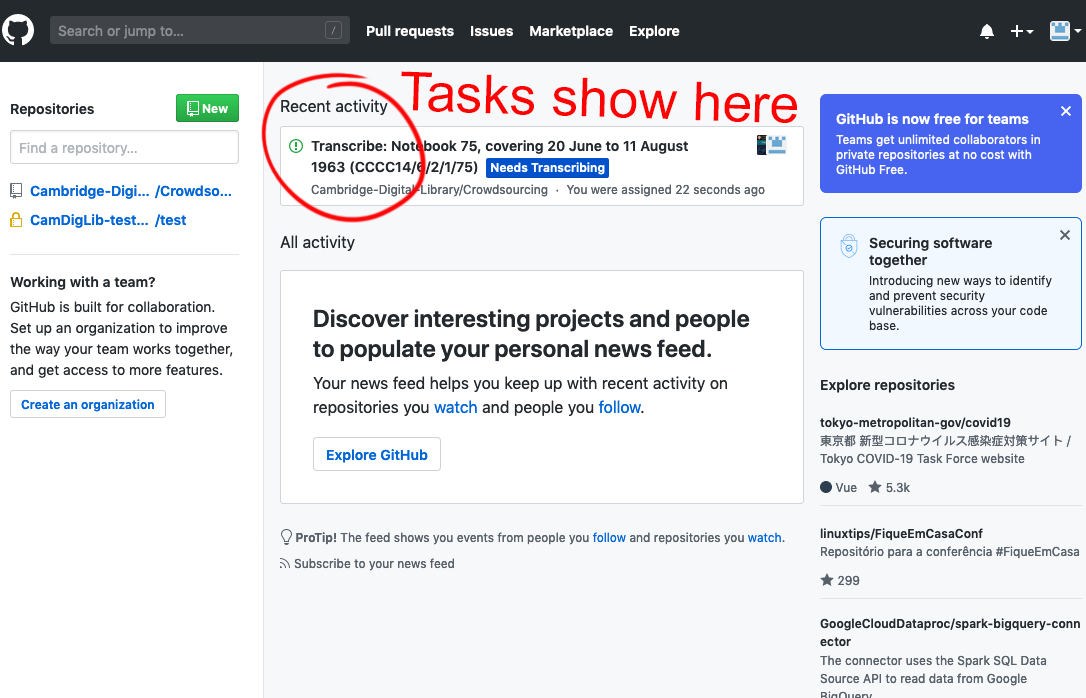Click the Vue language dot
1086x698 pixels.
(x=826, y=487)
